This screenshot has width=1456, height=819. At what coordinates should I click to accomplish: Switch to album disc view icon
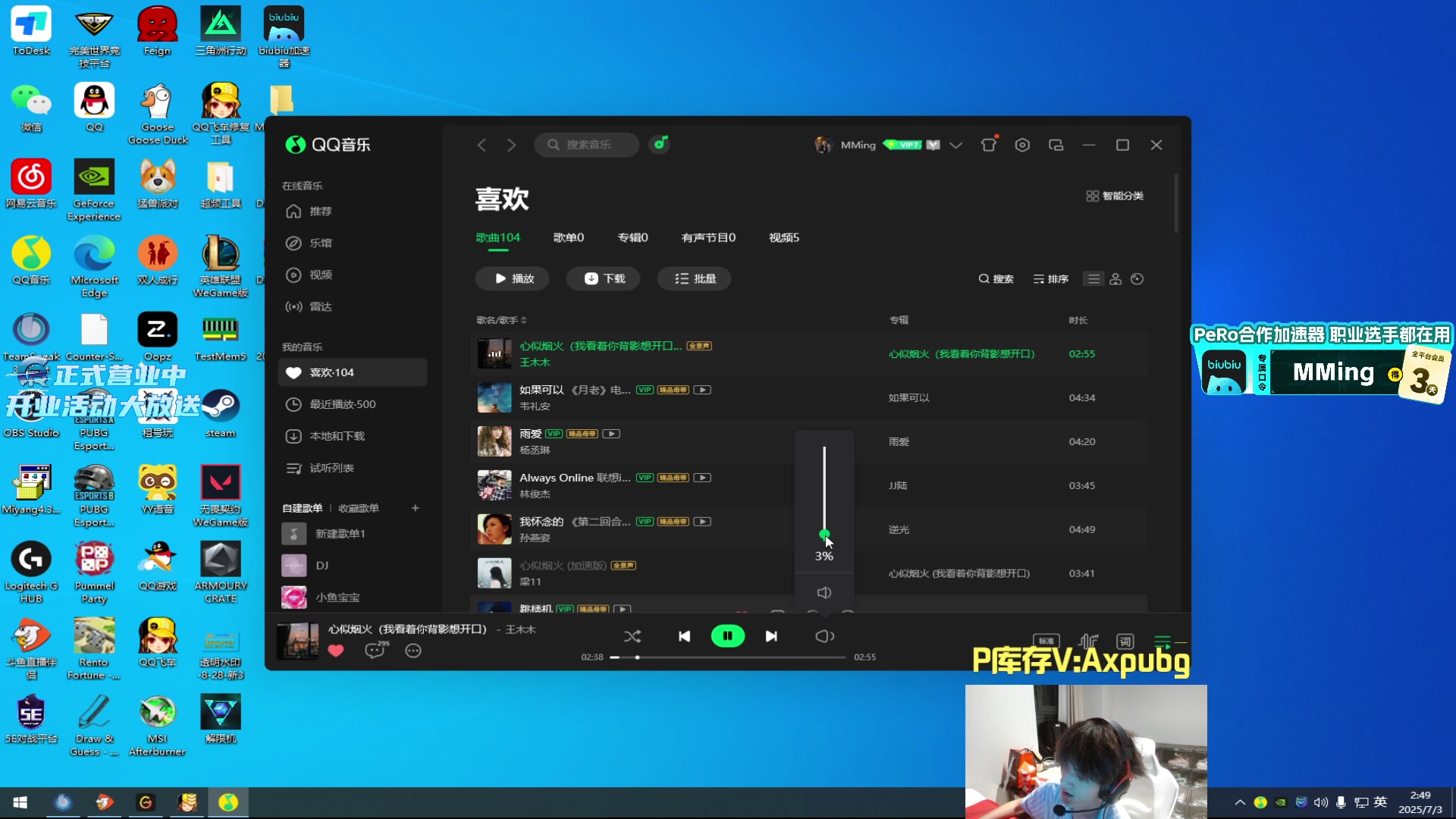click(x=1137, y=279)
